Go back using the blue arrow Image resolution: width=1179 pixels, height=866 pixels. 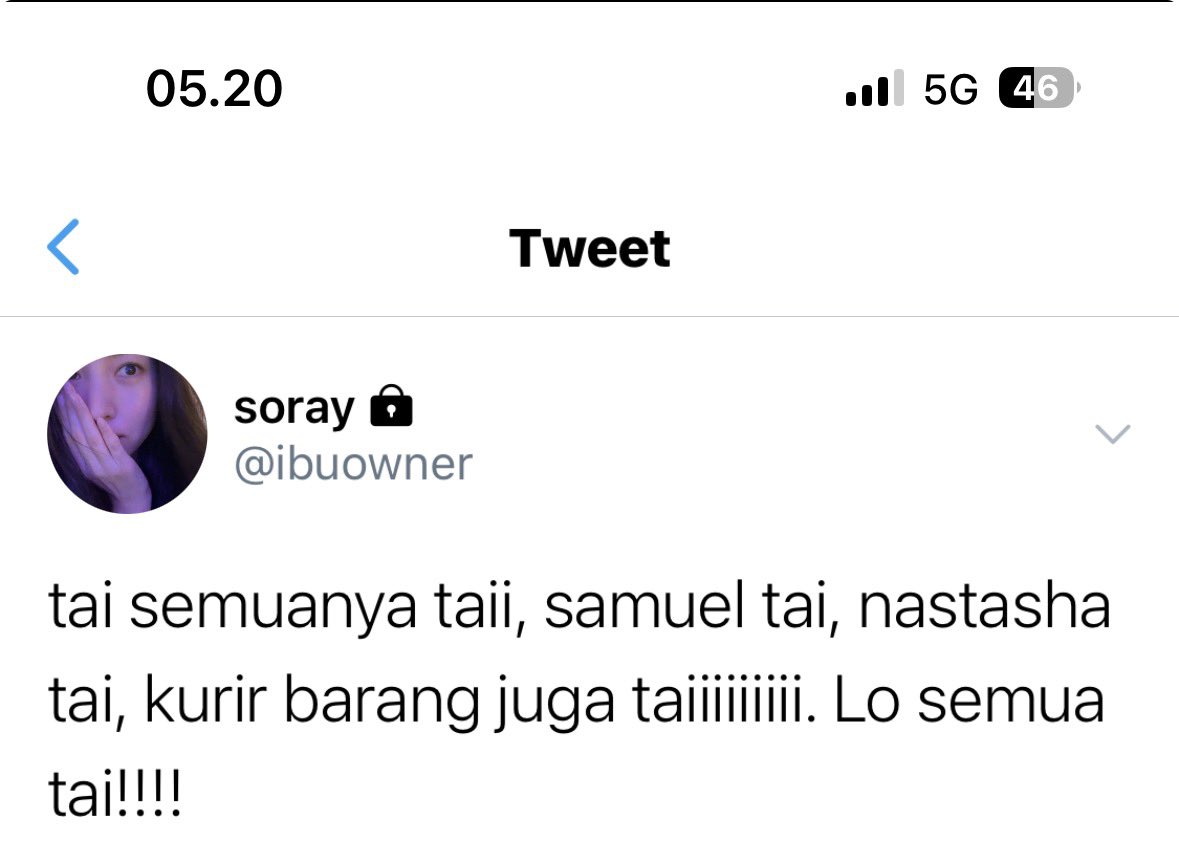click(x=63, y=247)
